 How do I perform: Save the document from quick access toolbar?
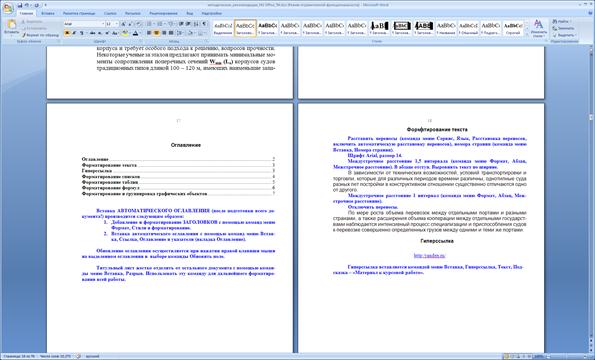[x=20, y=5]
